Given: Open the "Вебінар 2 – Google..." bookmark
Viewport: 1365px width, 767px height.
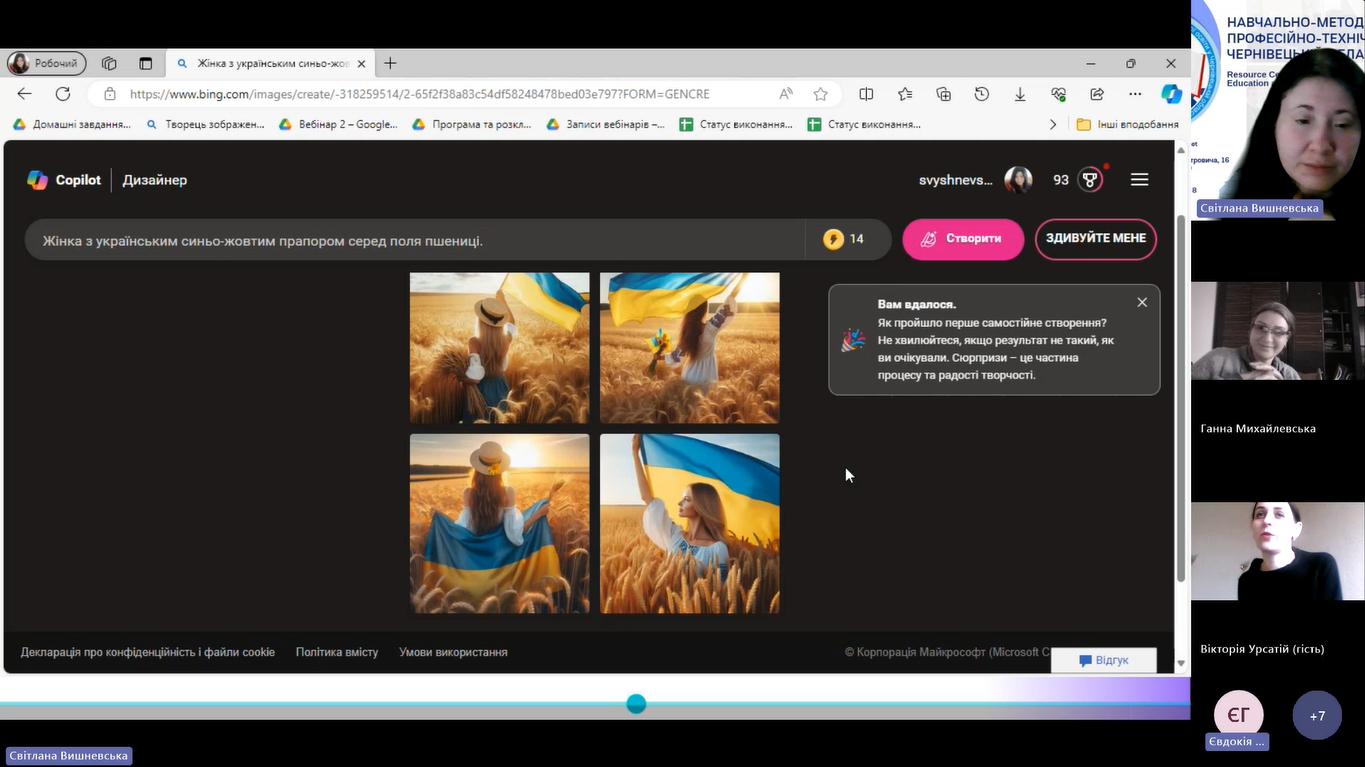Looking at the screenshot, I should coord(338,124).
